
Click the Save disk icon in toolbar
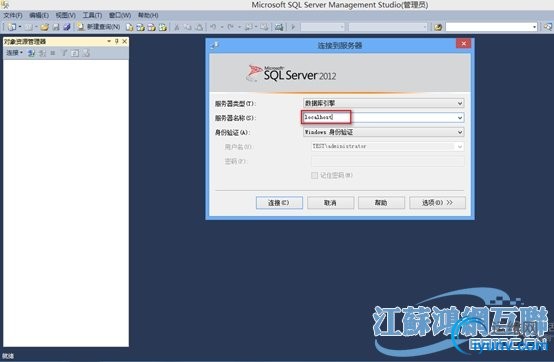(x=56, y=27)
